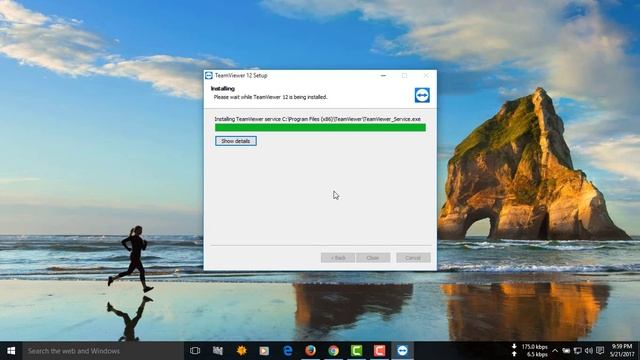Open the media player taskbar icon
640x360 pixels.
264,351
